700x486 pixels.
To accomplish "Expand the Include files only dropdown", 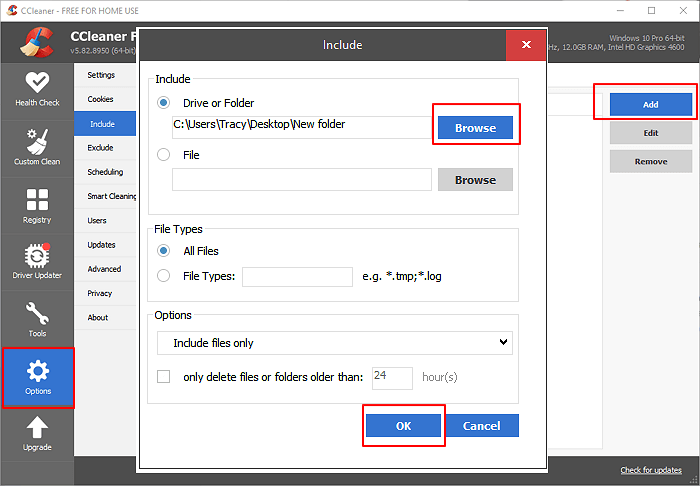I will (x=334, y=343).
